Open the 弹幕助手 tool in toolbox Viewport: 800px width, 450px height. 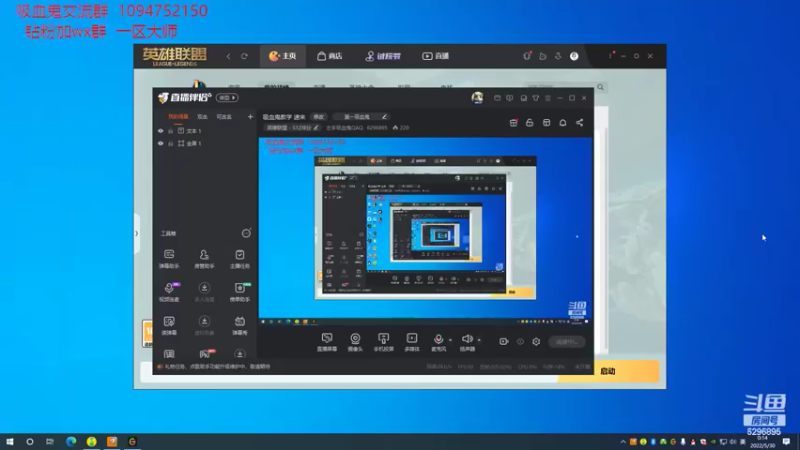169,259
